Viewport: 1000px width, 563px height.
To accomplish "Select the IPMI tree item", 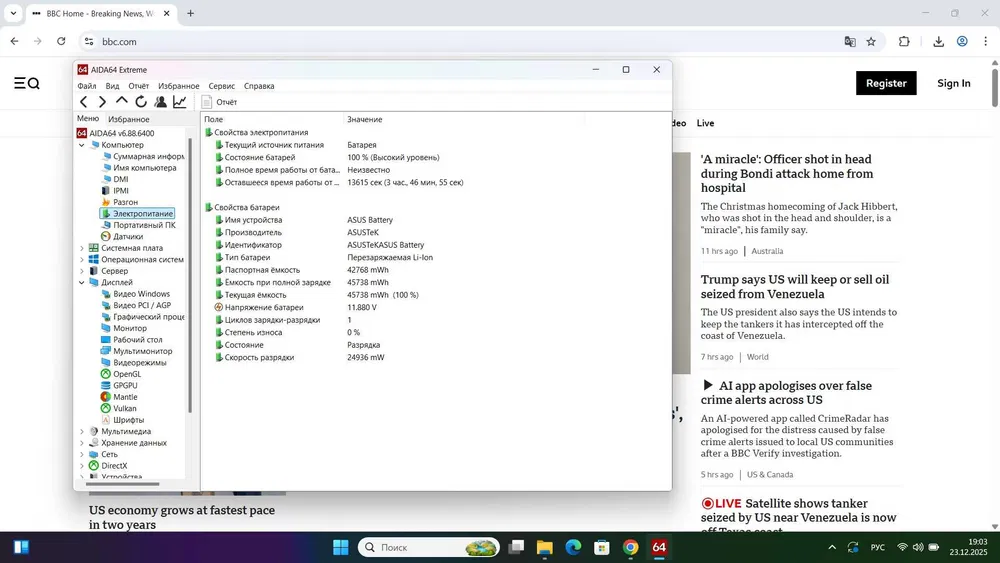I will pyautogui.click(x=115, y=191).
